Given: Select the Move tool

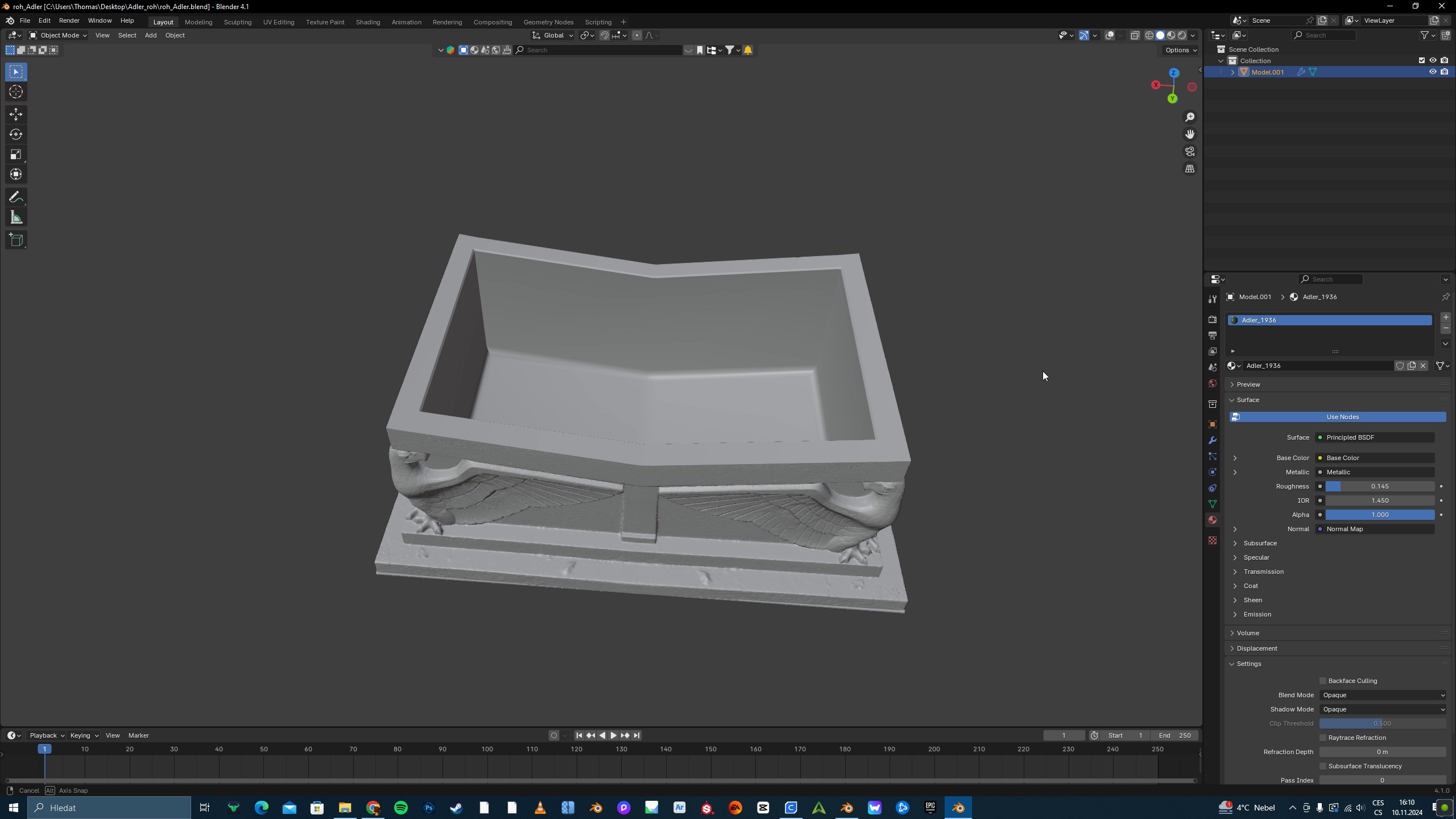Looking at the screenshot, I should 16,114.
